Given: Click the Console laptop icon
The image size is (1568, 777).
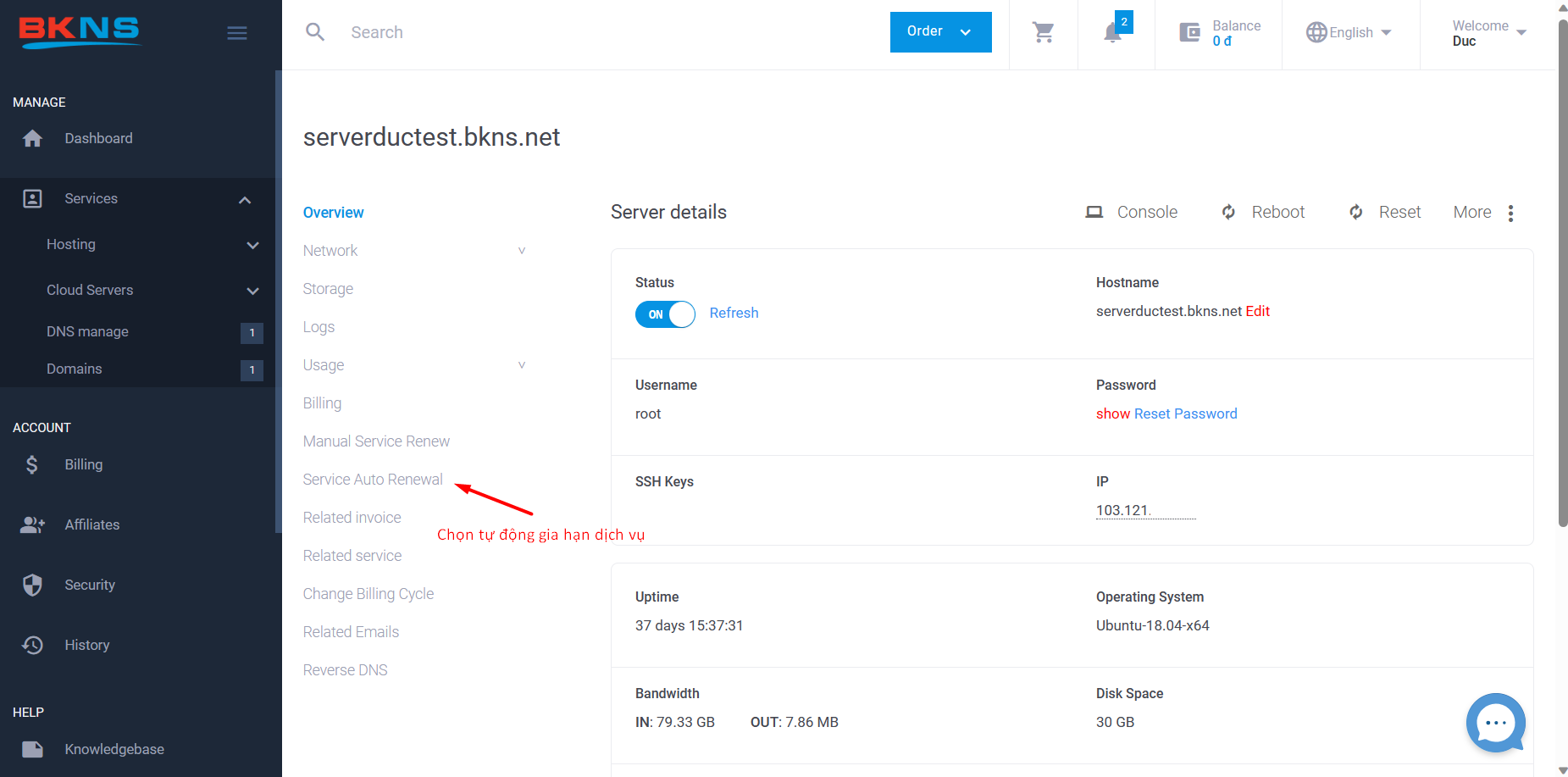Looking at the screenshot, I should click(1094, 212).
